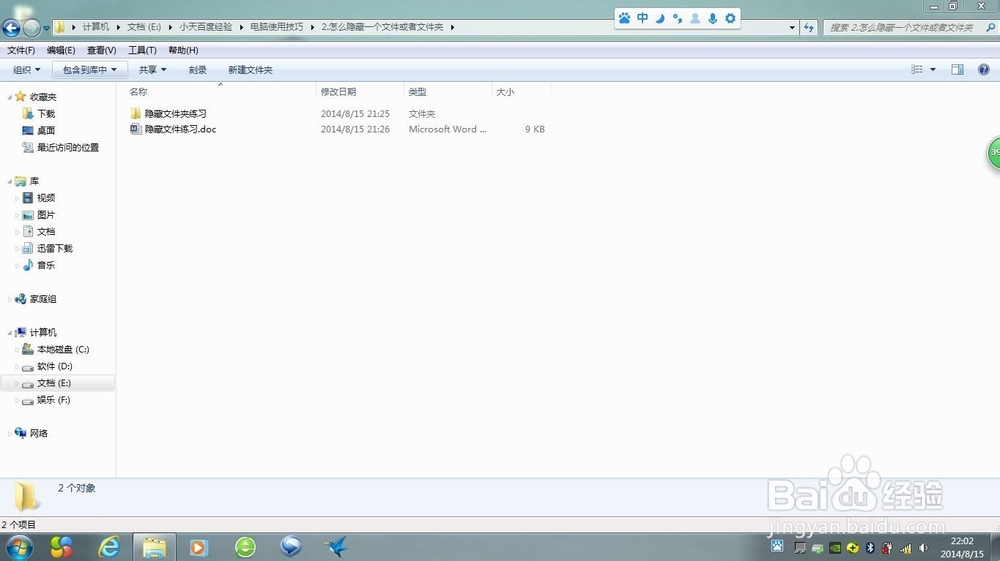This screenshot has width=1000, height=561.
Task: Open the 共享 dropdown
Action: pos(152,69)
